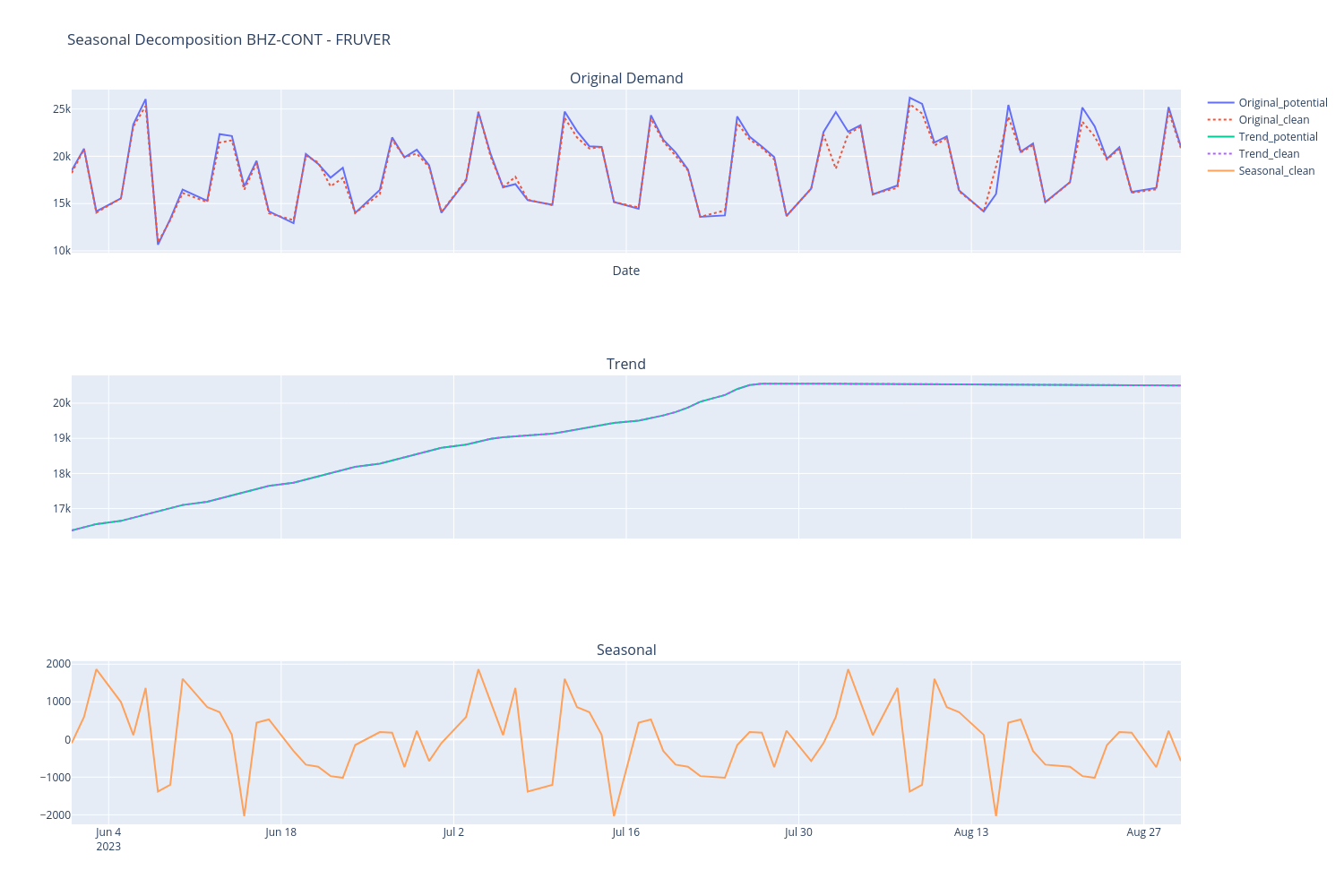Click the Jun 4 x-axis tick label
The image size is (1344, 896).
click(108, 832)
